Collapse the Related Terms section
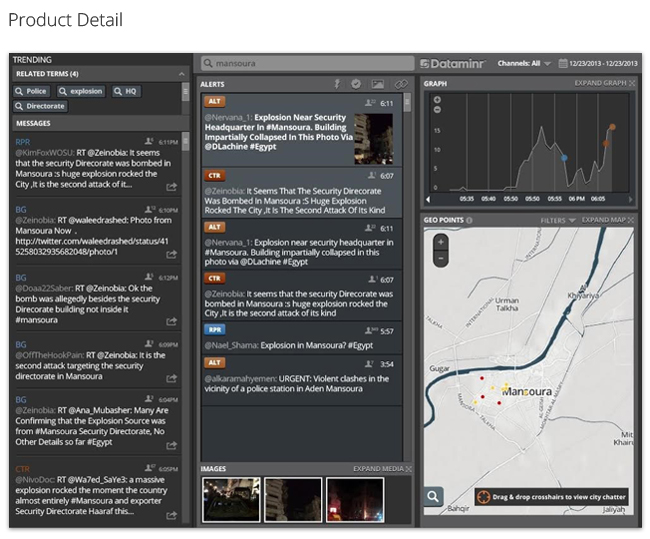 (x=182, y=74)
